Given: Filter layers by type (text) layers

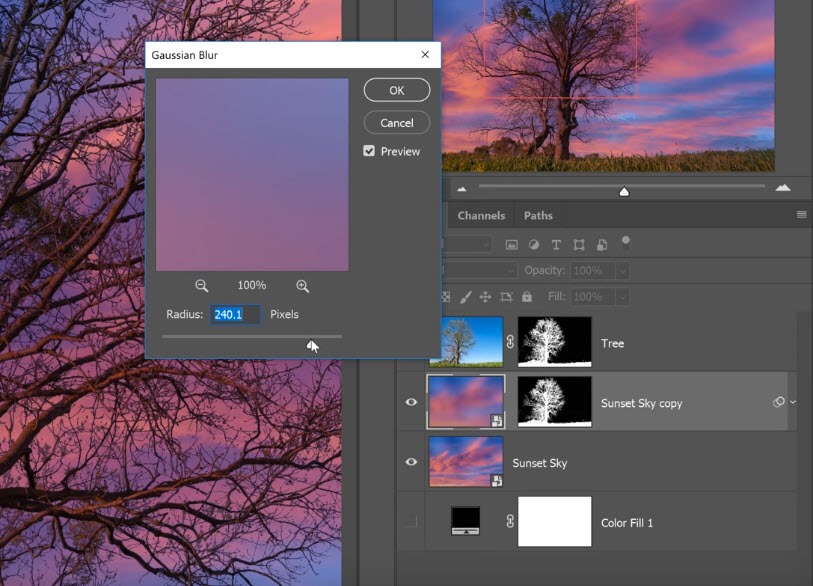Looking at the screenshot, I should (x=556, y=244).
